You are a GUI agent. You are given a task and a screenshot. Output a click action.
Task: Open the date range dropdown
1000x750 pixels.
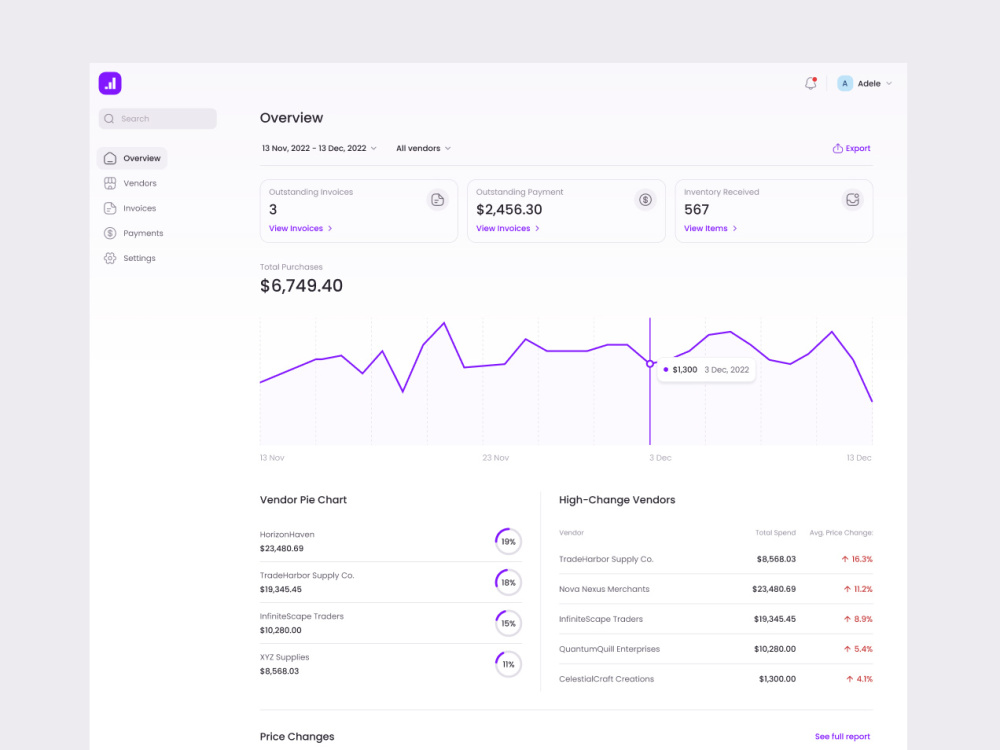(x=319, y=148)
